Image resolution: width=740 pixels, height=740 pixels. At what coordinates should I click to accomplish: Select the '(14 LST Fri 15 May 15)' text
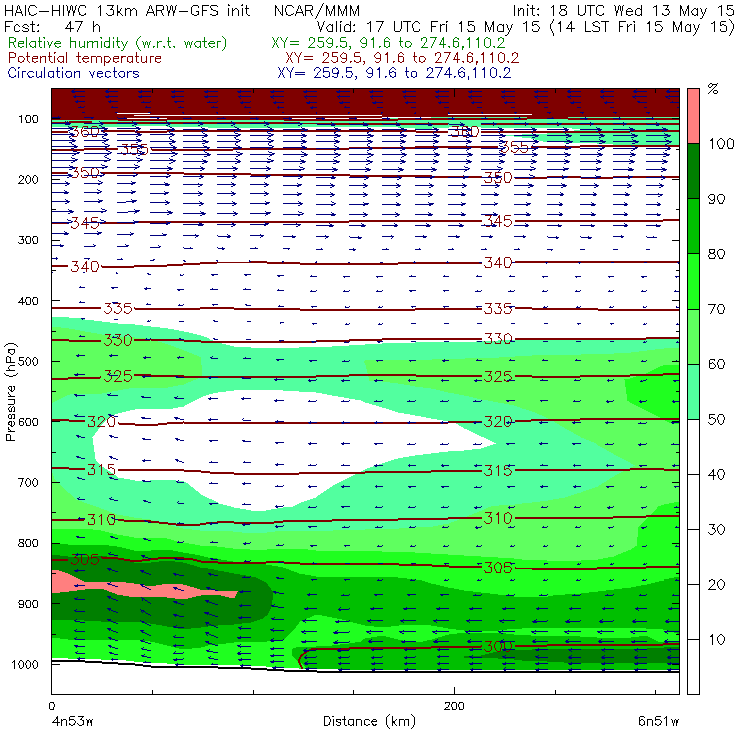[642, 27]
